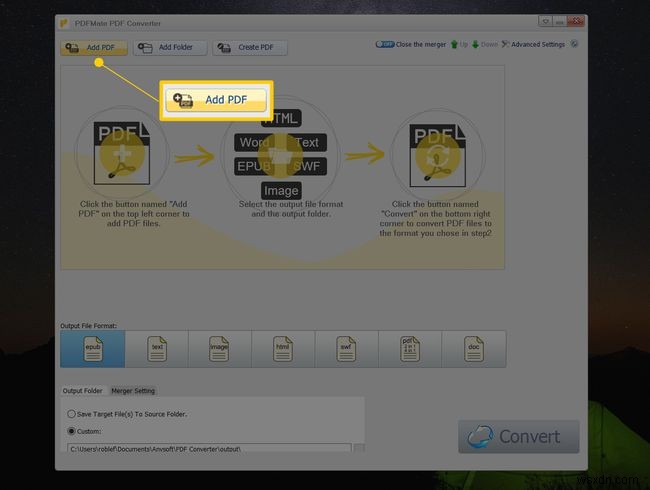650x490 pixels.
Task: Click the PDF convert icon in the guide
Action: point(438,155)
